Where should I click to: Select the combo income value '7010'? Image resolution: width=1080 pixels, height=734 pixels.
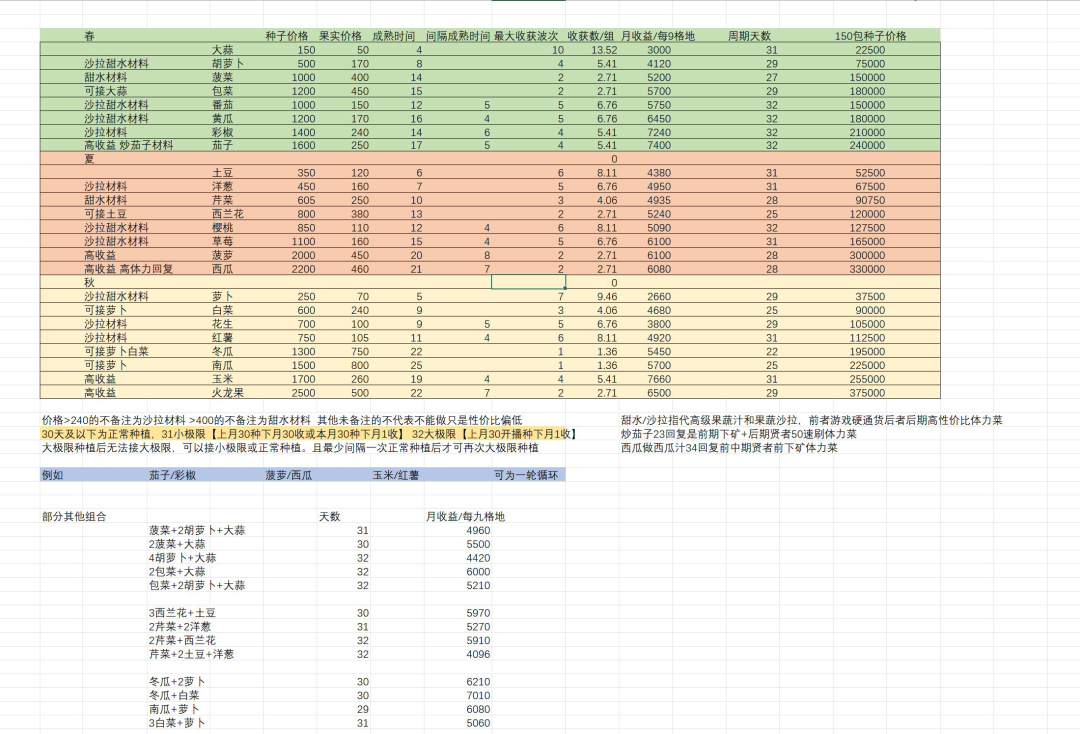(x=479, y=695)
